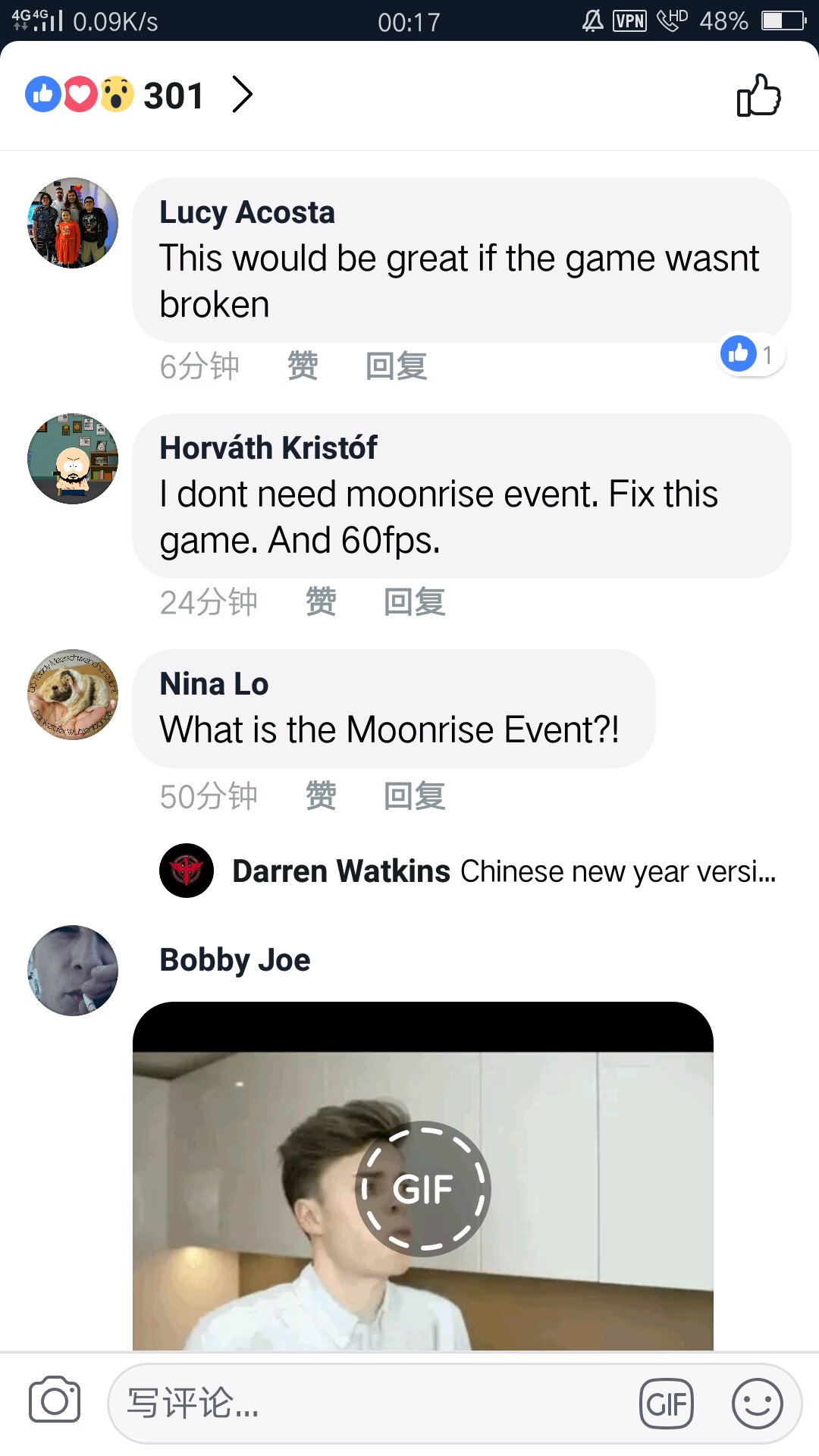View the 301 reactions count
The image size is (819, 1456).
pos(174,96)
